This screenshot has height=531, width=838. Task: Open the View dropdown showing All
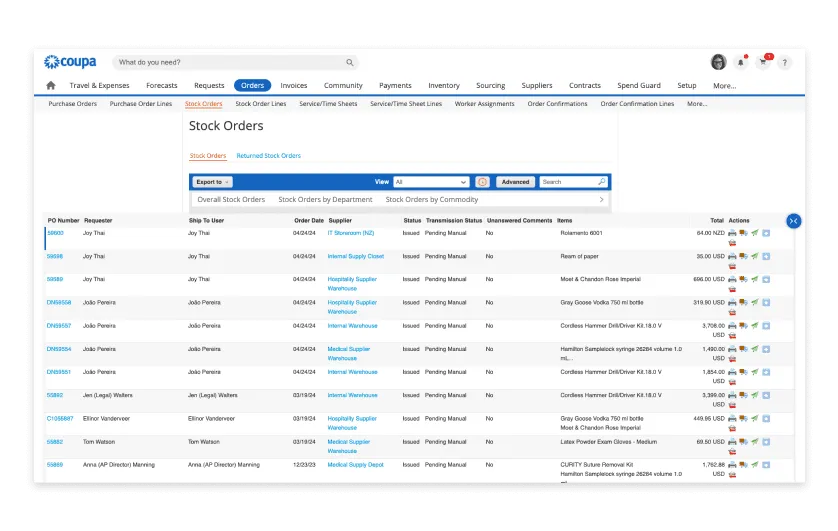431,182
